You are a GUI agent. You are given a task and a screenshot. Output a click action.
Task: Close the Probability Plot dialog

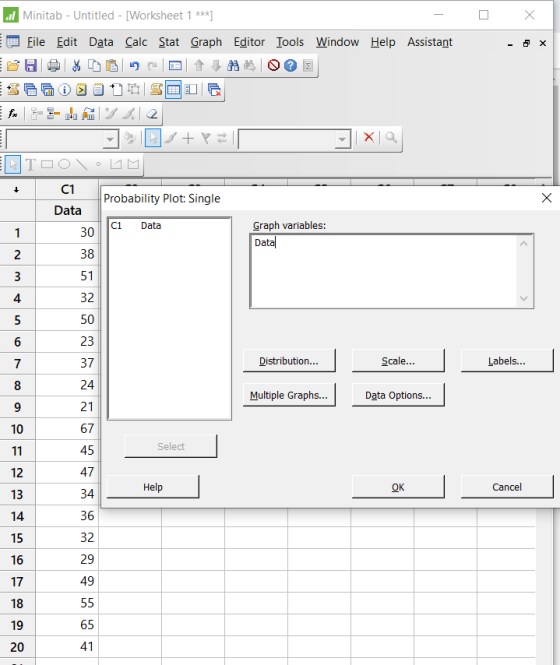(546, 198)
